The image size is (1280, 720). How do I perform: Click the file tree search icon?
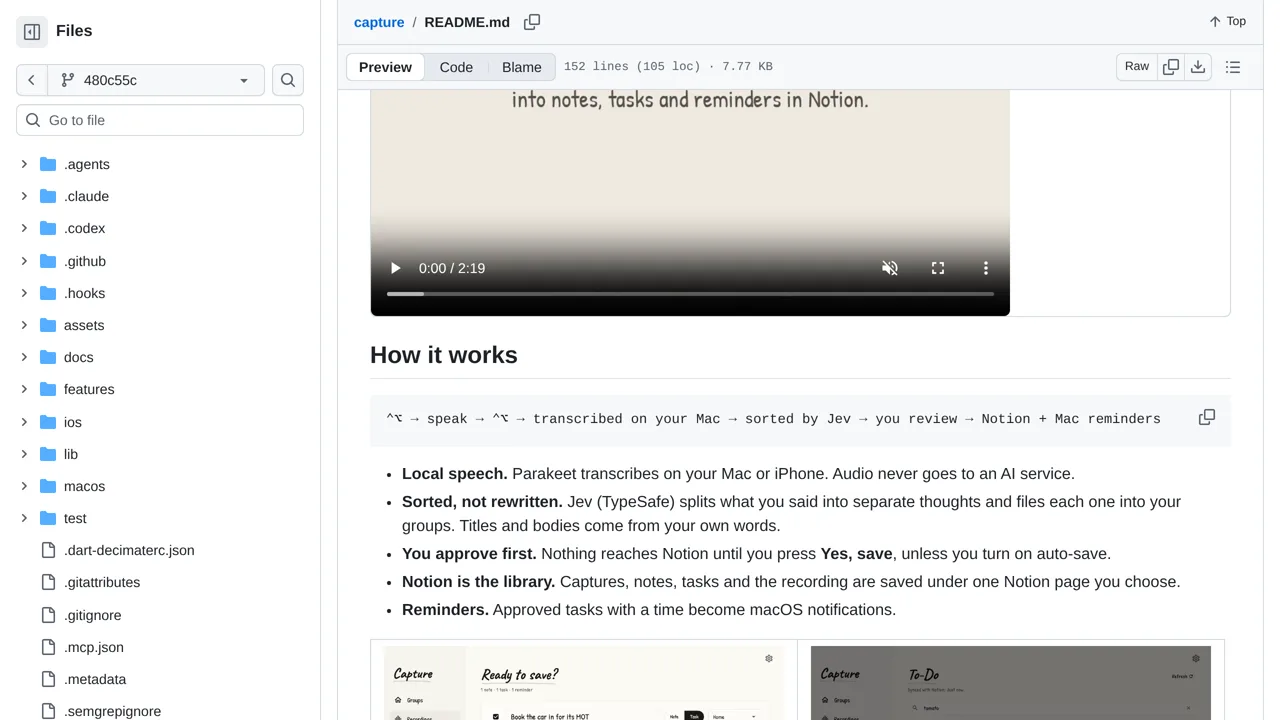point(288,80)
